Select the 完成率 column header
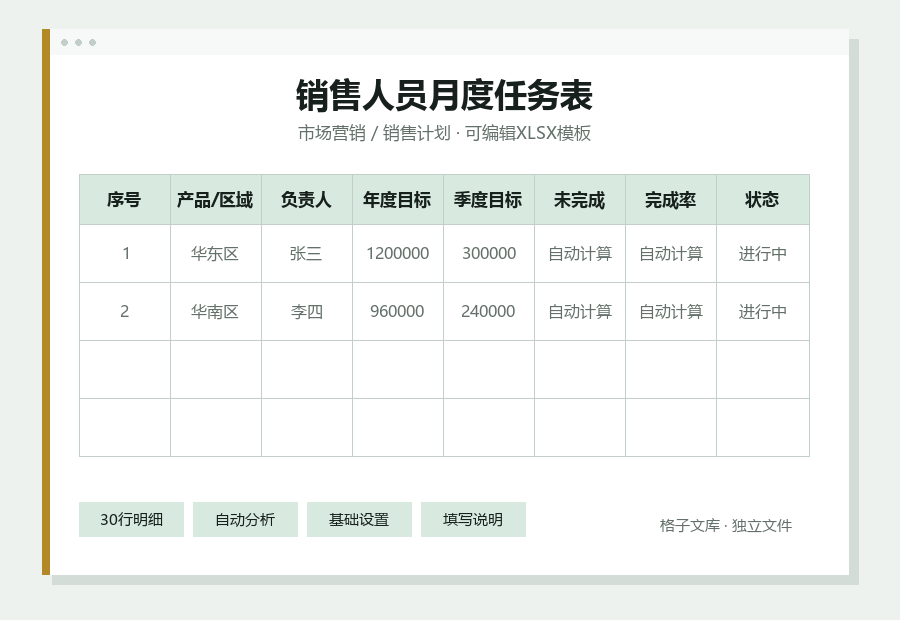Image resolution: width=900 pixels, height=620 pixels. coord(670,200)
